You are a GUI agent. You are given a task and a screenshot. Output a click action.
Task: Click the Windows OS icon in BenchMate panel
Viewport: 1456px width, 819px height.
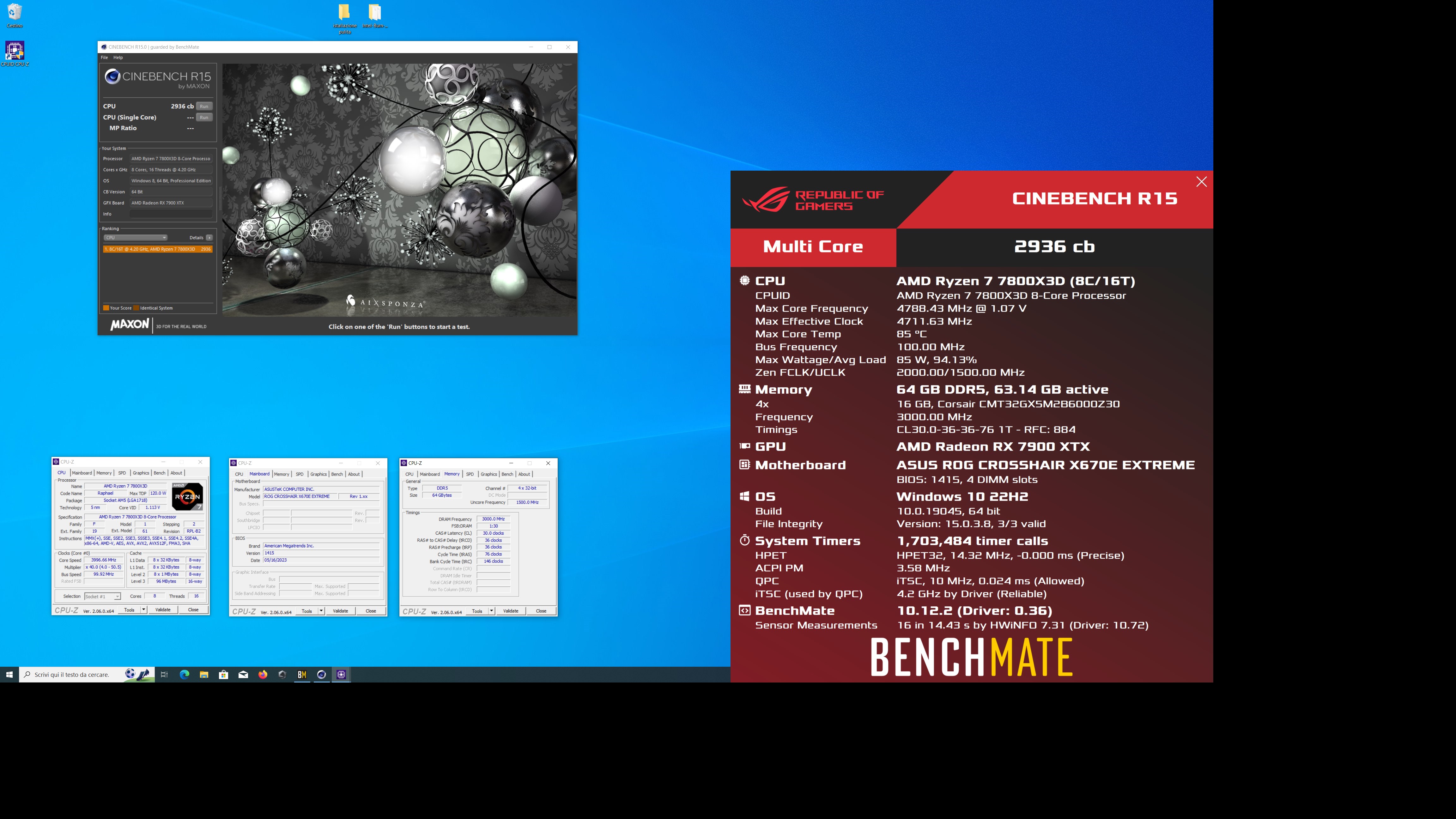tap(744, 496)
